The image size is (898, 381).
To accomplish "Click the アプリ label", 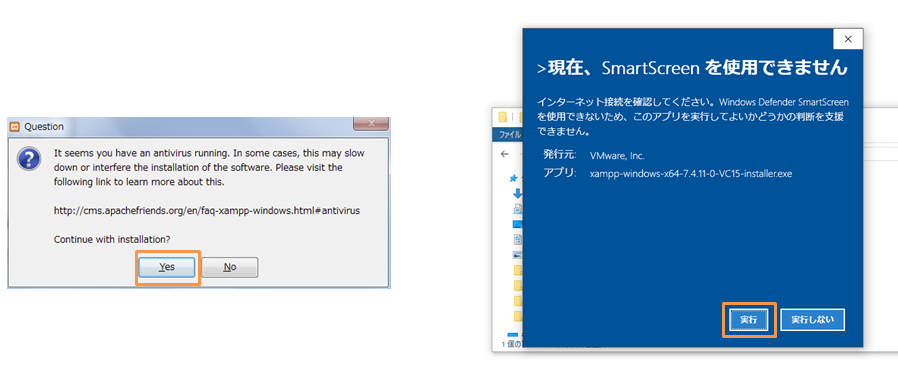I will tap(559, 173).
